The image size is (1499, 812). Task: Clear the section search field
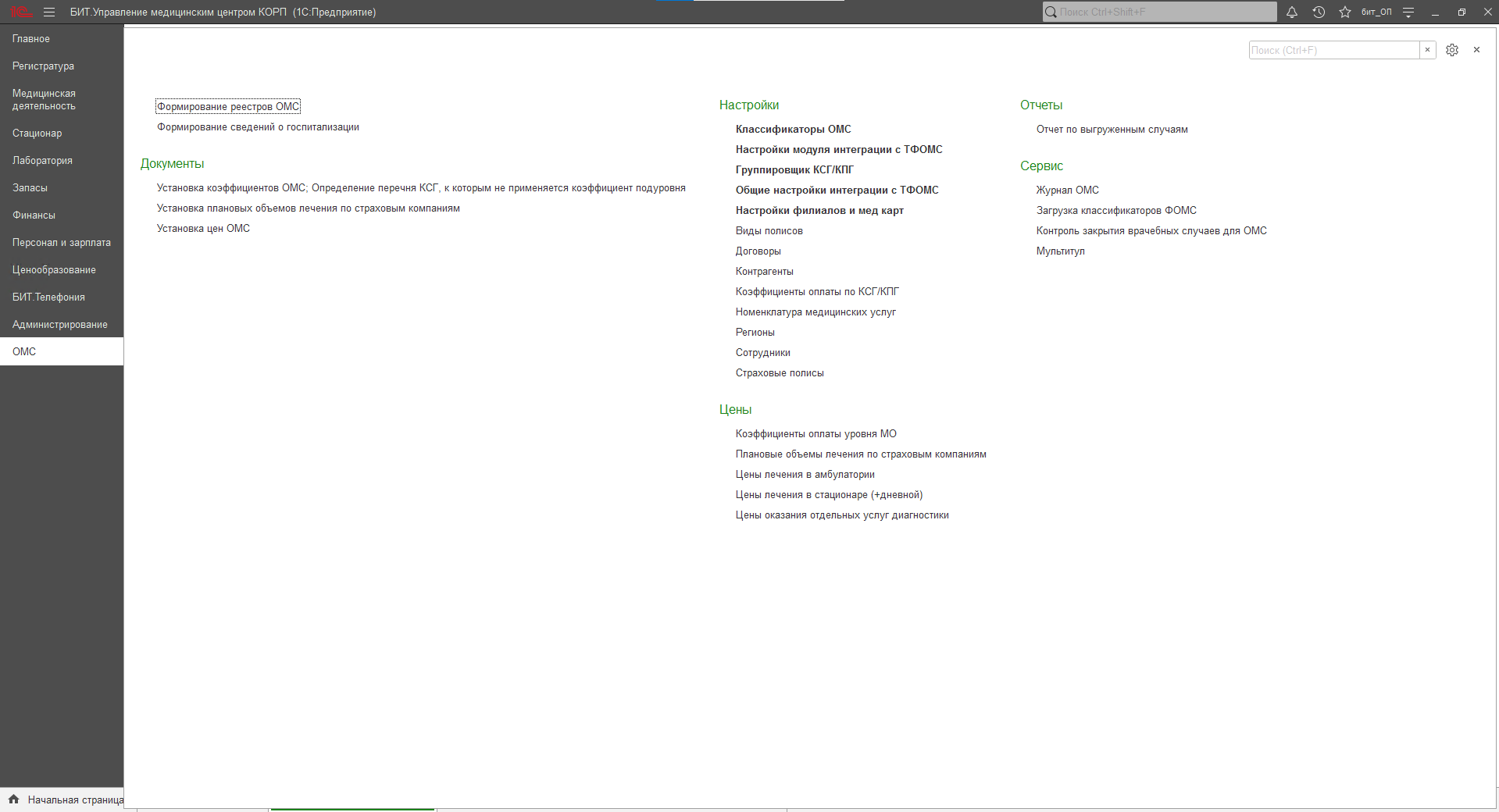1427,50
